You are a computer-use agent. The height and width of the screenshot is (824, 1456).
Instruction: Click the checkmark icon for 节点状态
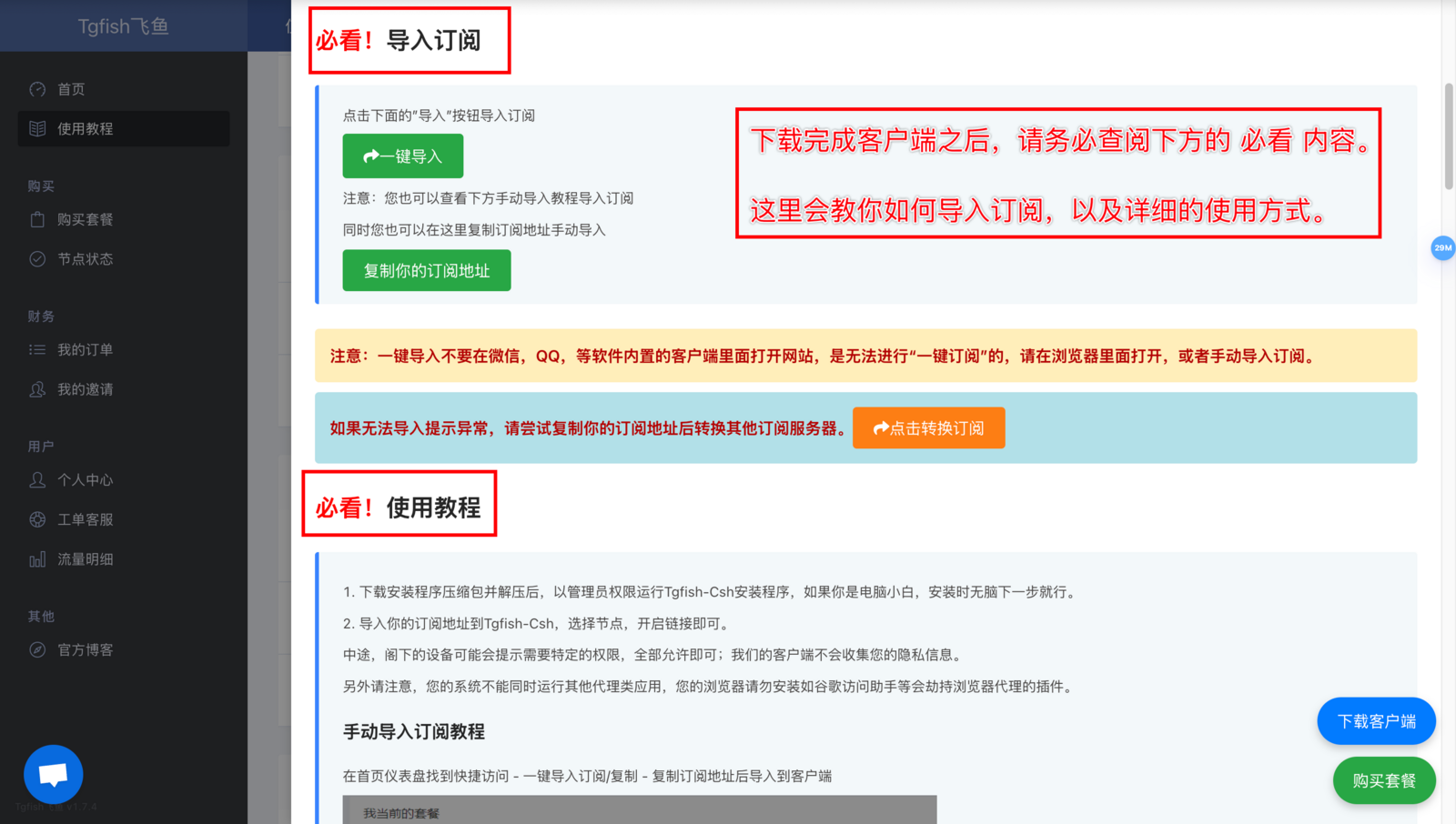37,259
